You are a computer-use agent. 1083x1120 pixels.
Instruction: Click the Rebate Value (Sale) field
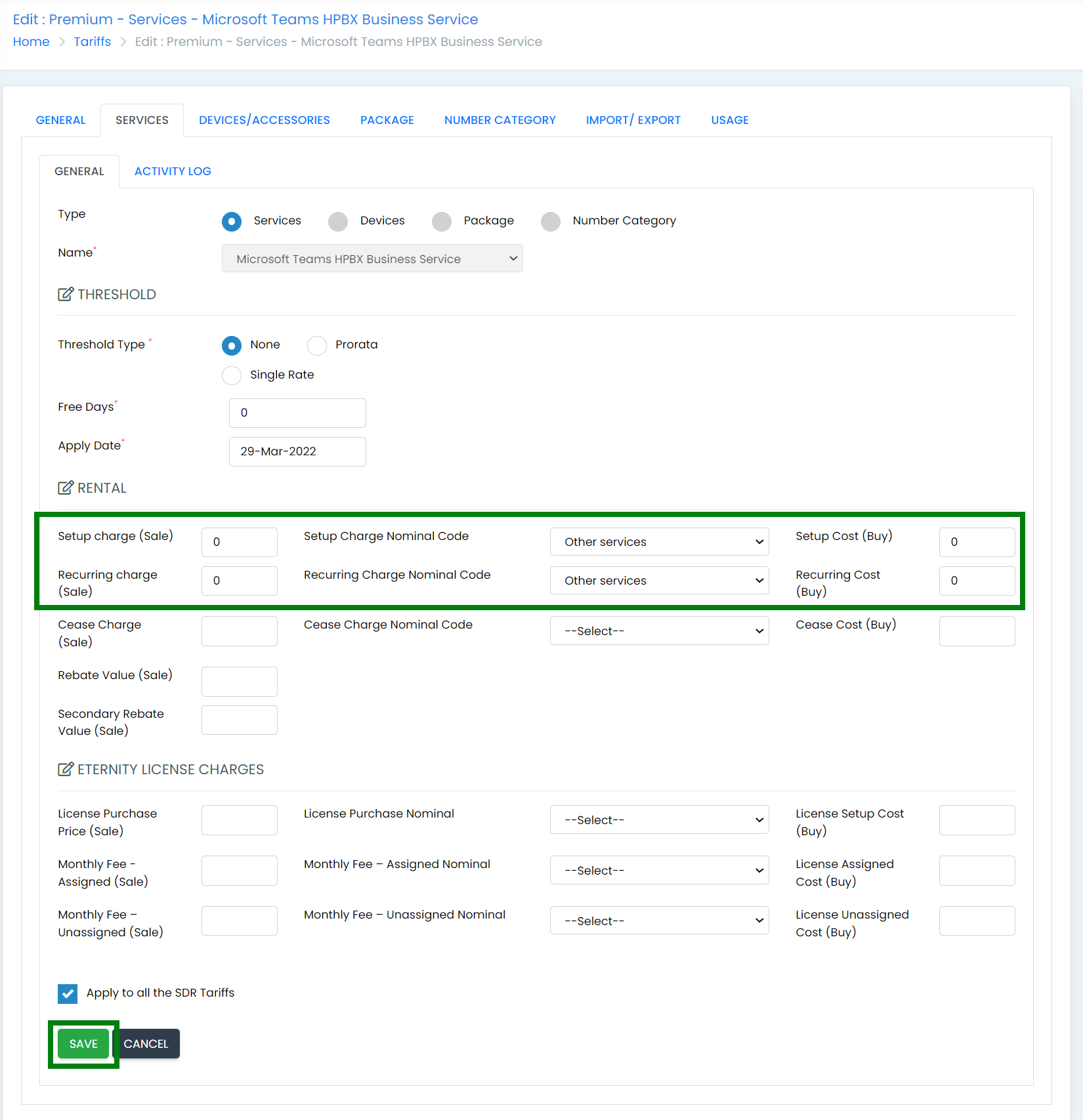[x=240, y=682]
